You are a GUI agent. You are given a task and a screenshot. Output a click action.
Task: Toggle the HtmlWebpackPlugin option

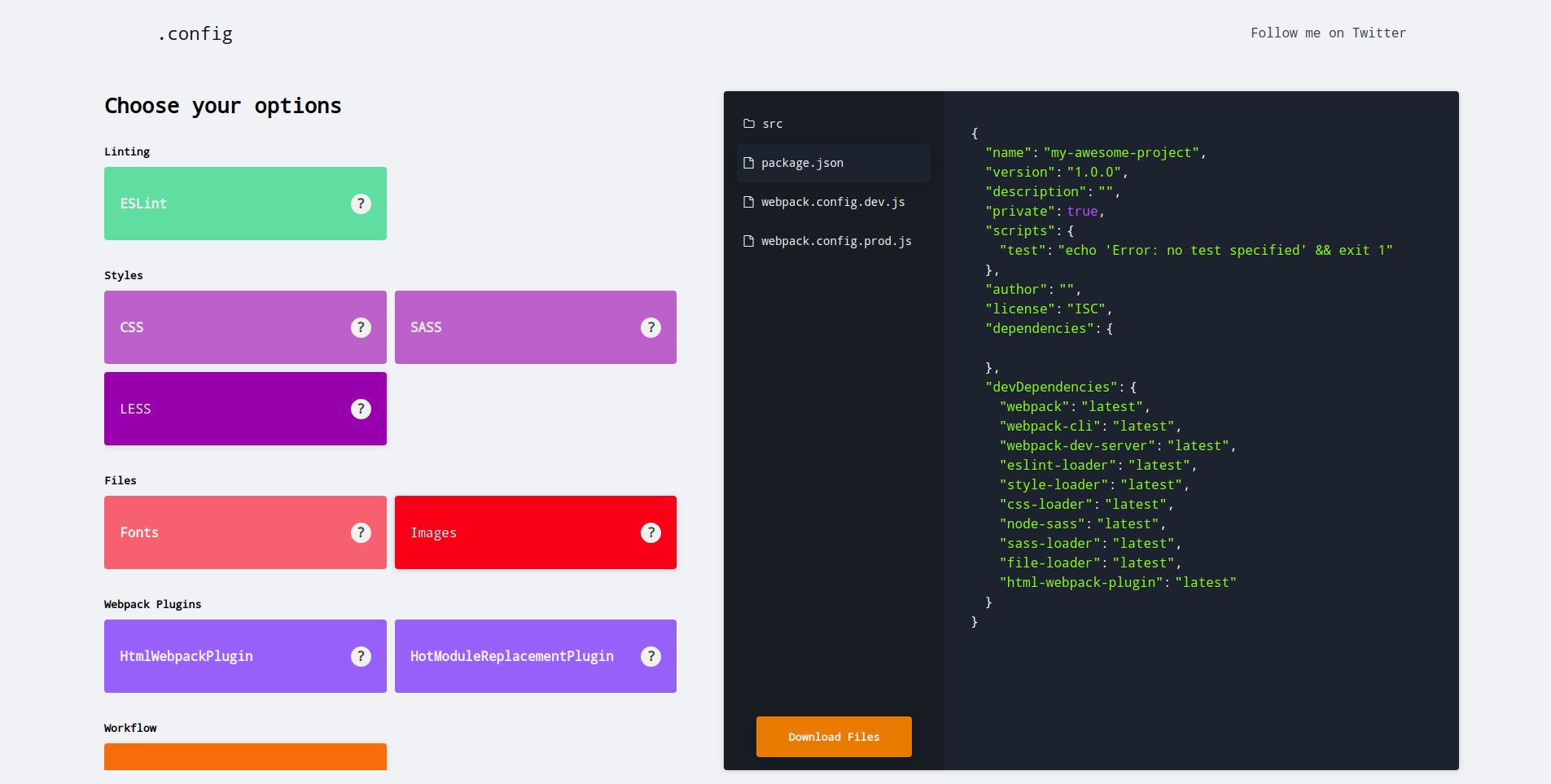click(245, 656)
